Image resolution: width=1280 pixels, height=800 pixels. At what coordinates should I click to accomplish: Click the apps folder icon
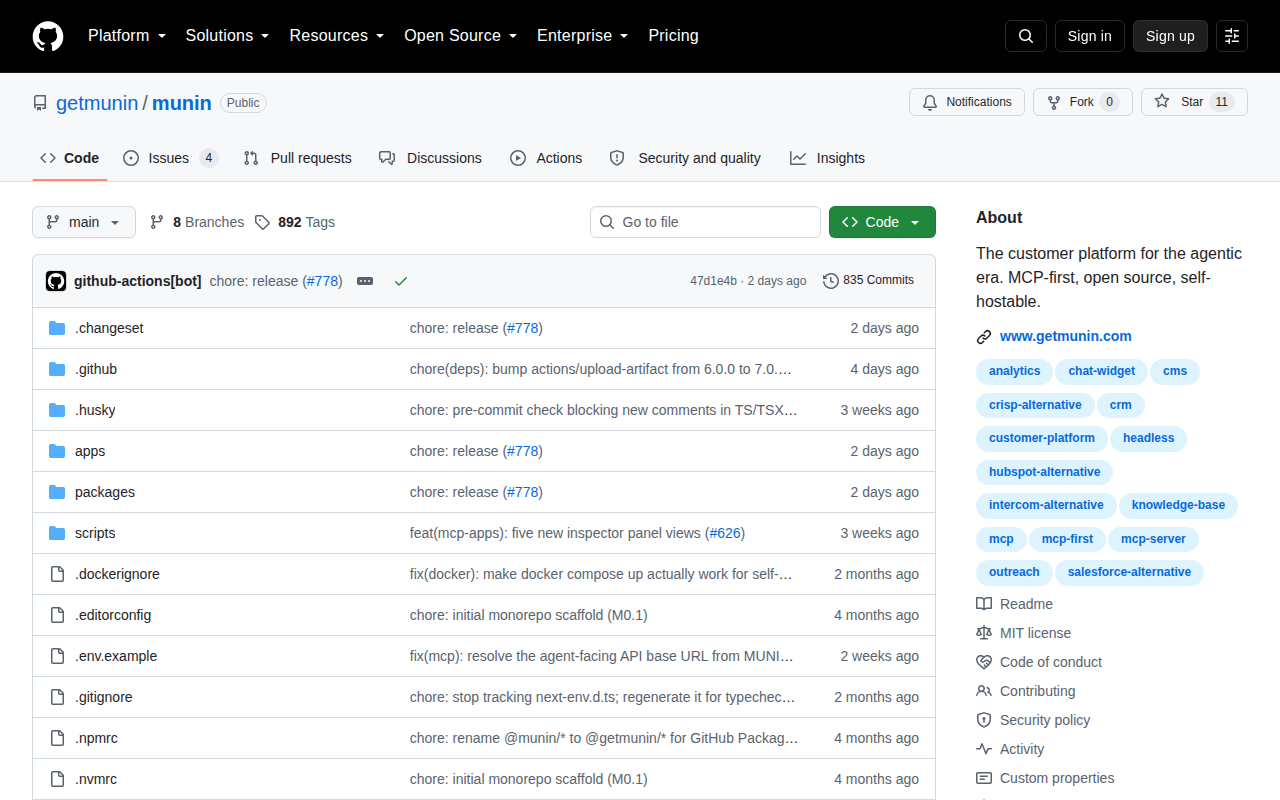point(57,451)
